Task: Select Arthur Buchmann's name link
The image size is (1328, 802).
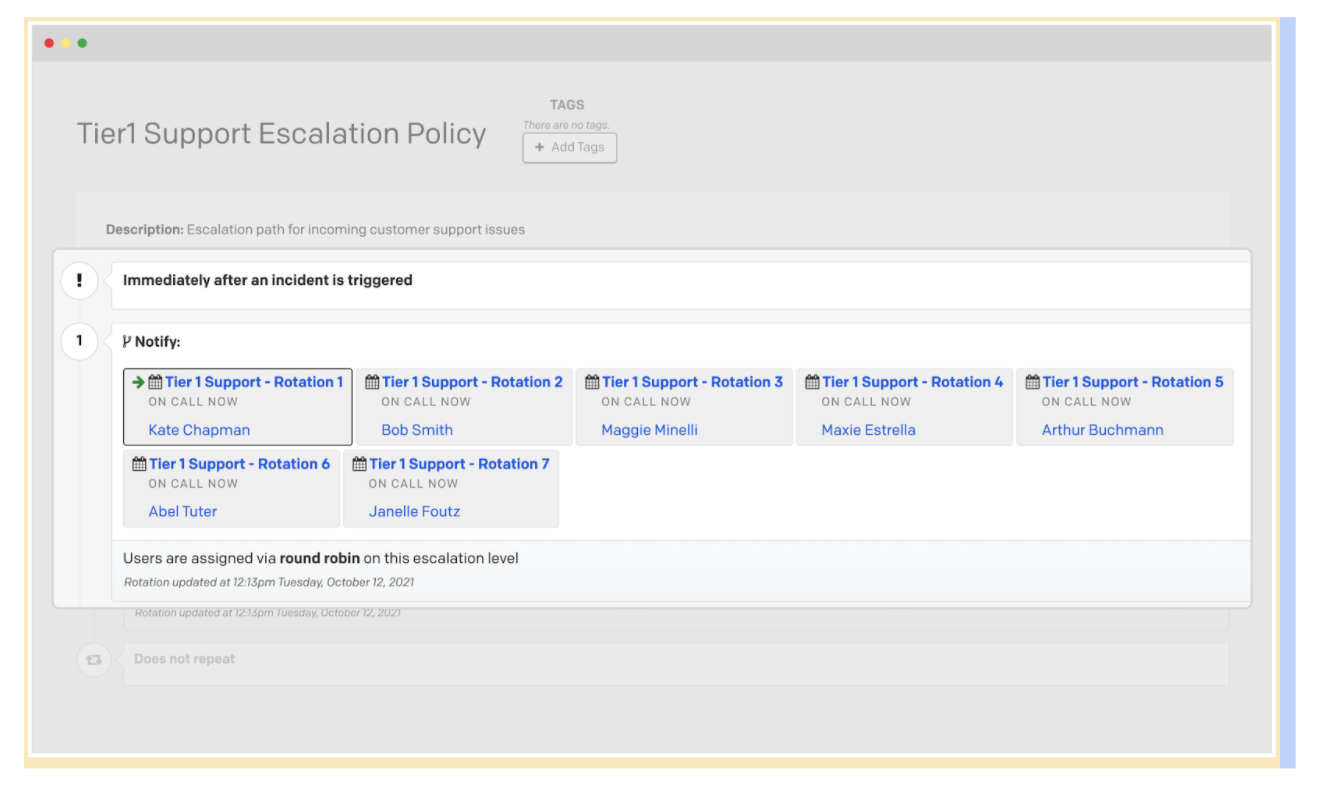Action: (x=1102, y=430)
